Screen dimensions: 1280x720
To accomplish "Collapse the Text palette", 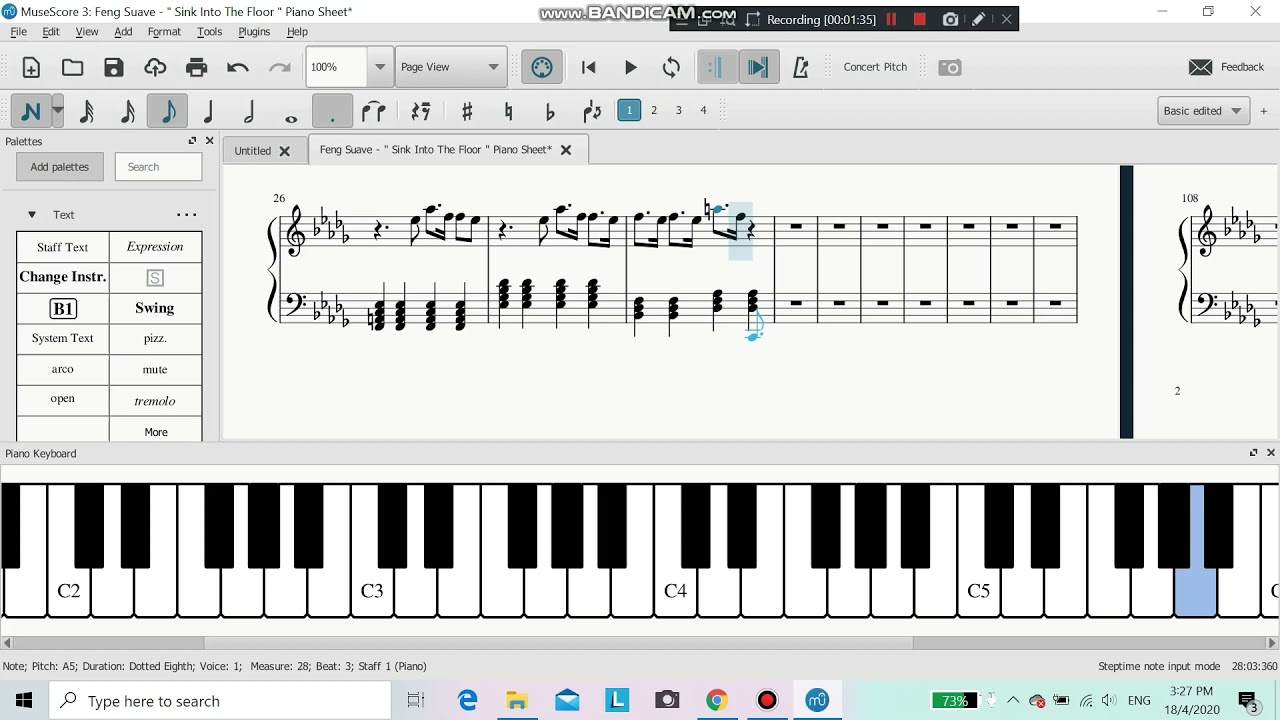I will coord(32,215).
